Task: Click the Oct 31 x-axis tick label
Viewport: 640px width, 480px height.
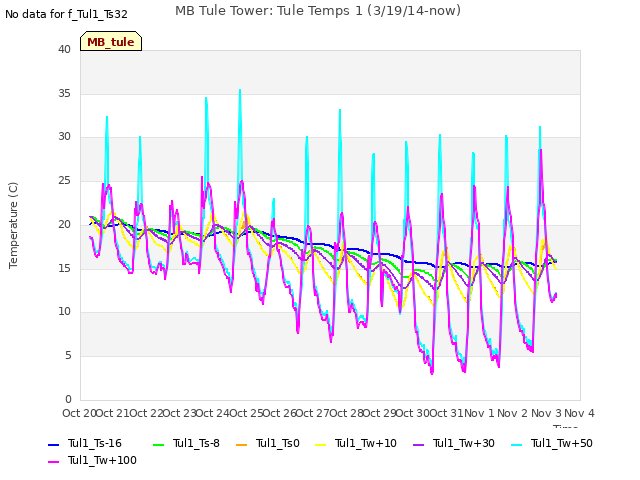Action: (x=447, y=413)
